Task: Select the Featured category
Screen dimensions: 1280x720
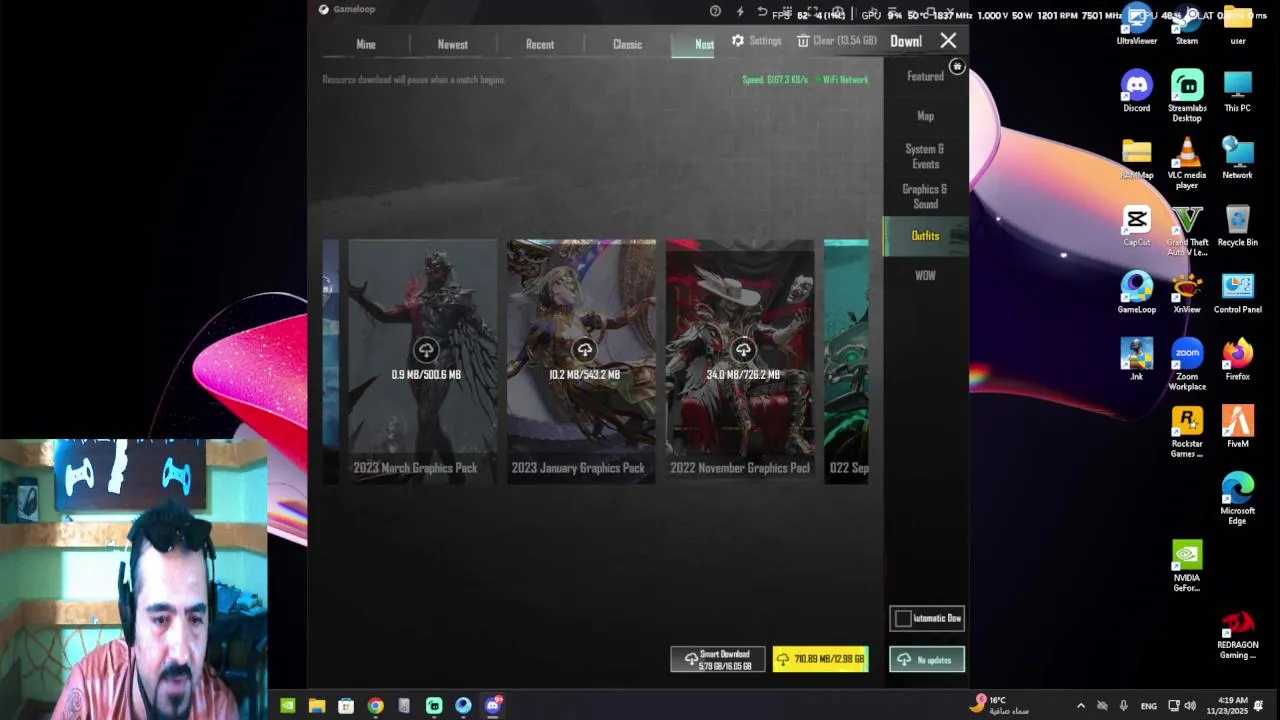Action: (925, 76)
